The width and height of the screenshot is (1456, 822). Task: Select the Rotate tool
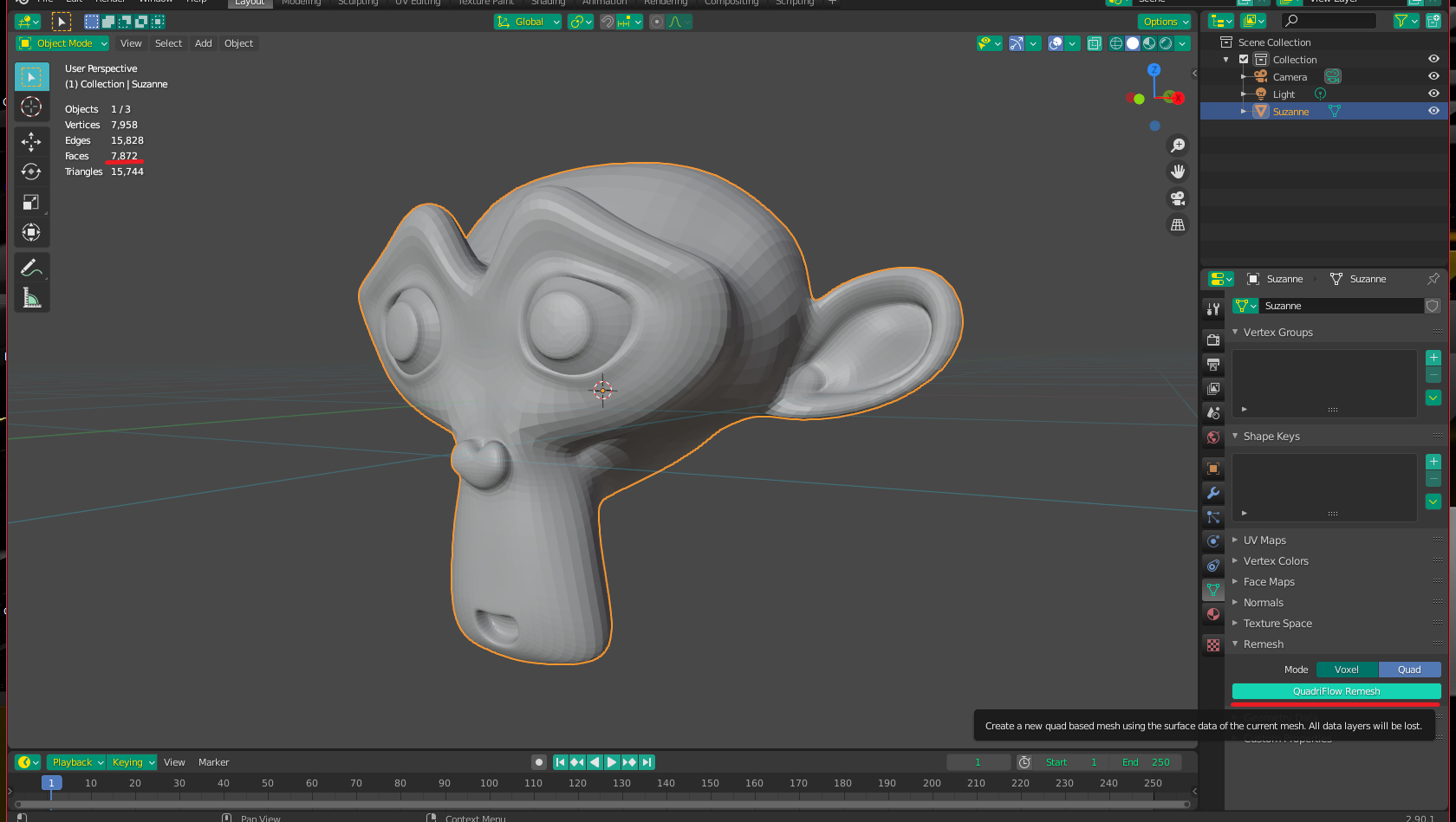point(31,172)
